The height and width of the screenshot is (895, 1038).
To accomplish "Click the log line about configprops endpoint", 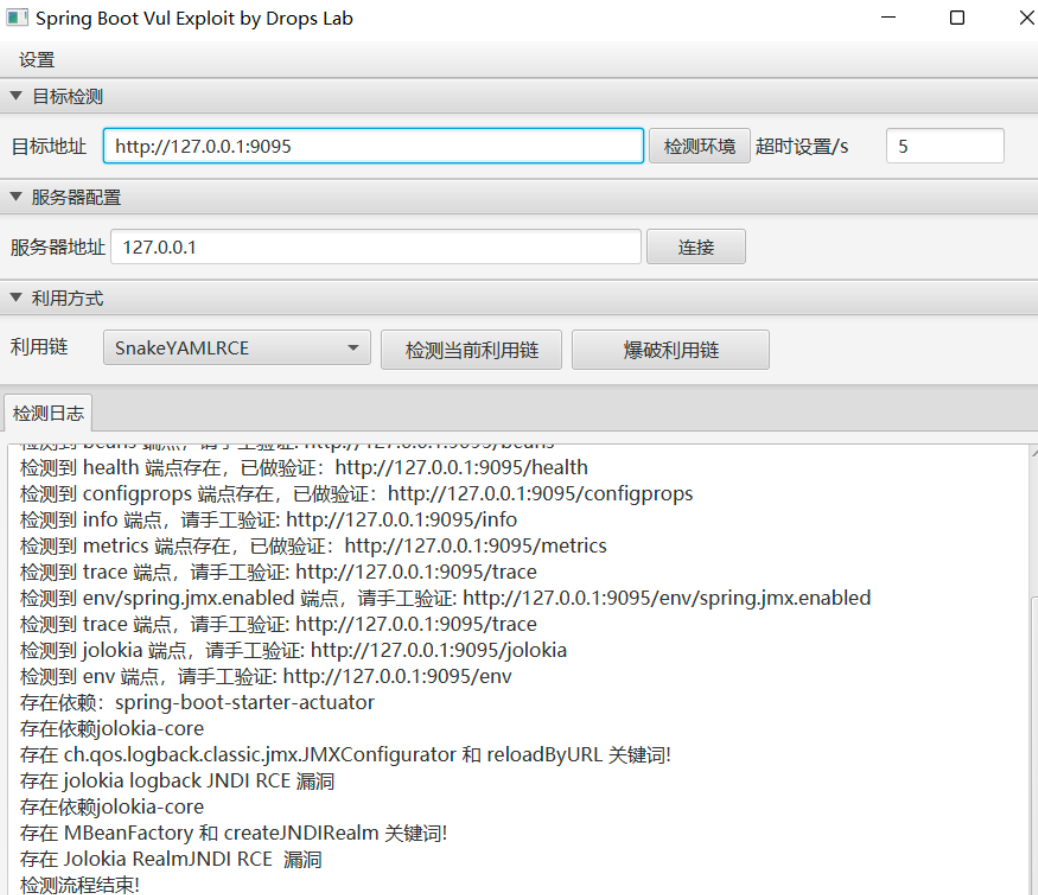I will click(356, 493).
